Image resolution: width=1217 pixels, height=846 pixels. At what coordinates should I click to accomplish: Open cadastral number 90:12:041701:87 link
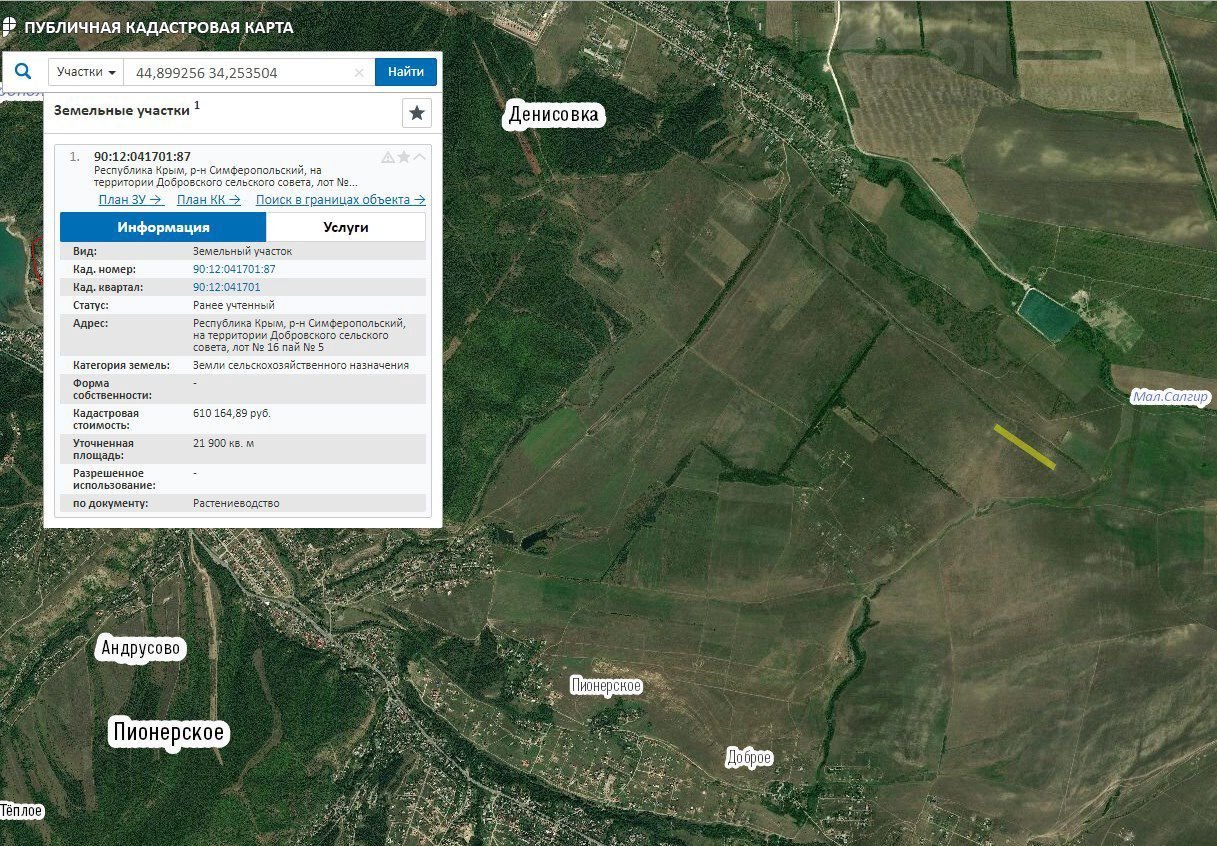234,270
